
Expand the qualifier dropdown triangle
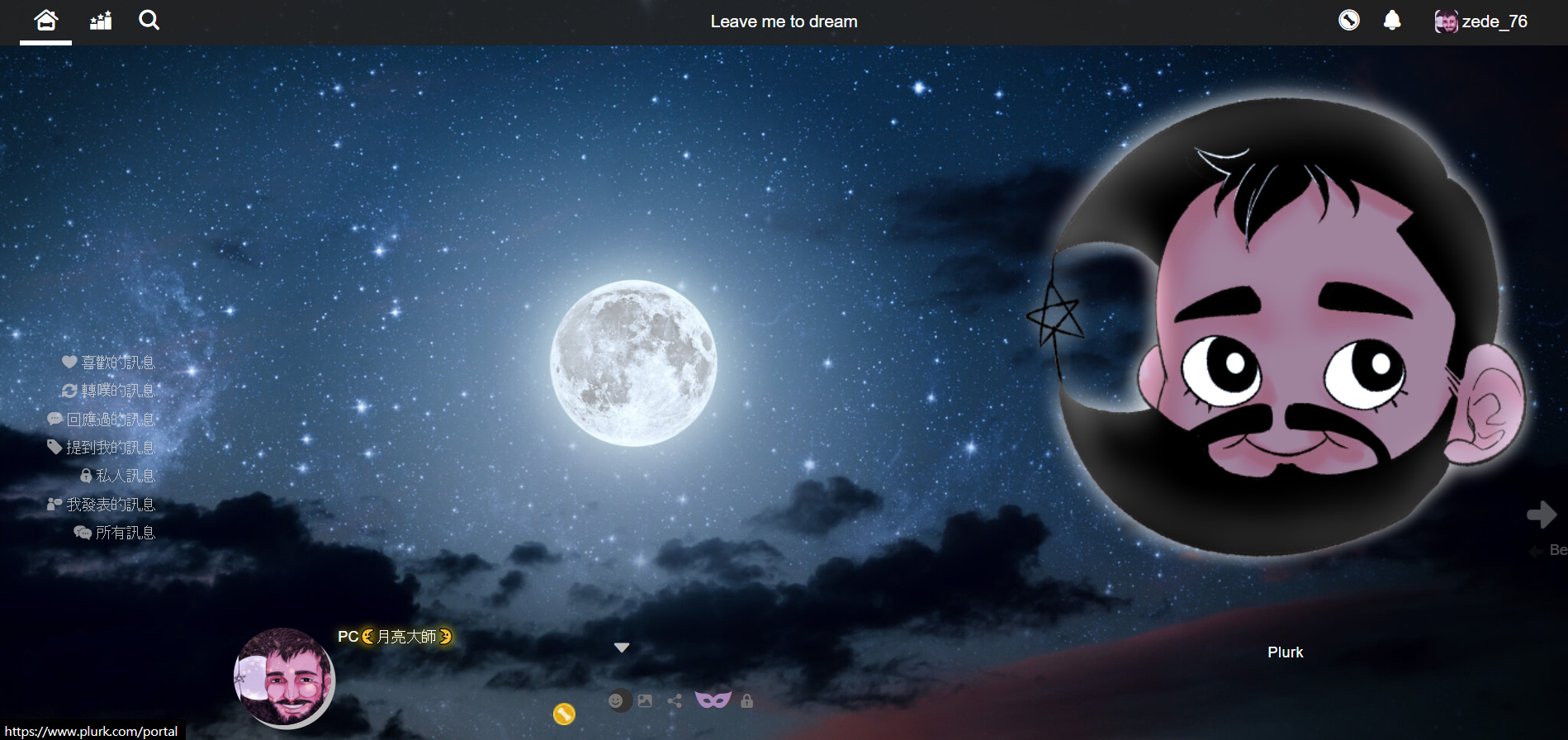click(622, 647)
